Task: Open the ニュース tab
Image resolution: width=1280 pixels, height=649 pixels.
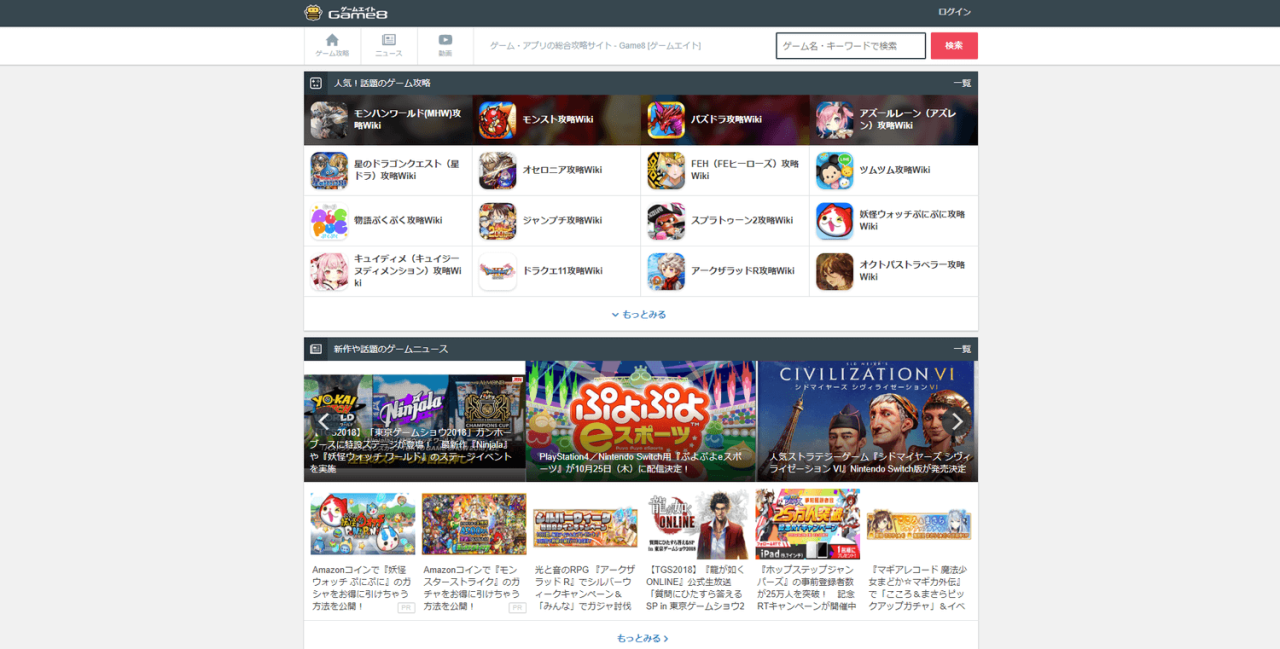Action: (389, 46)
